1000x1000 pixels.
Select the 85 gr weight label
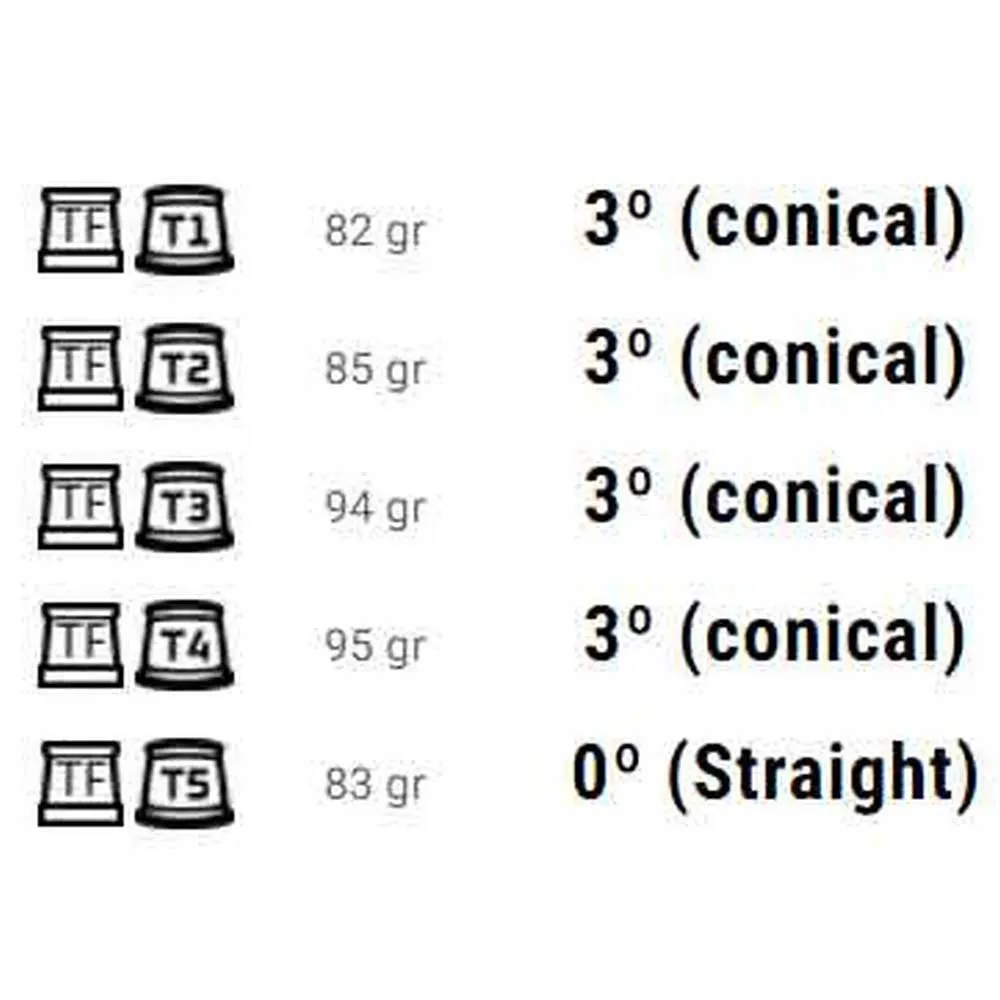(x=375, y=370)
